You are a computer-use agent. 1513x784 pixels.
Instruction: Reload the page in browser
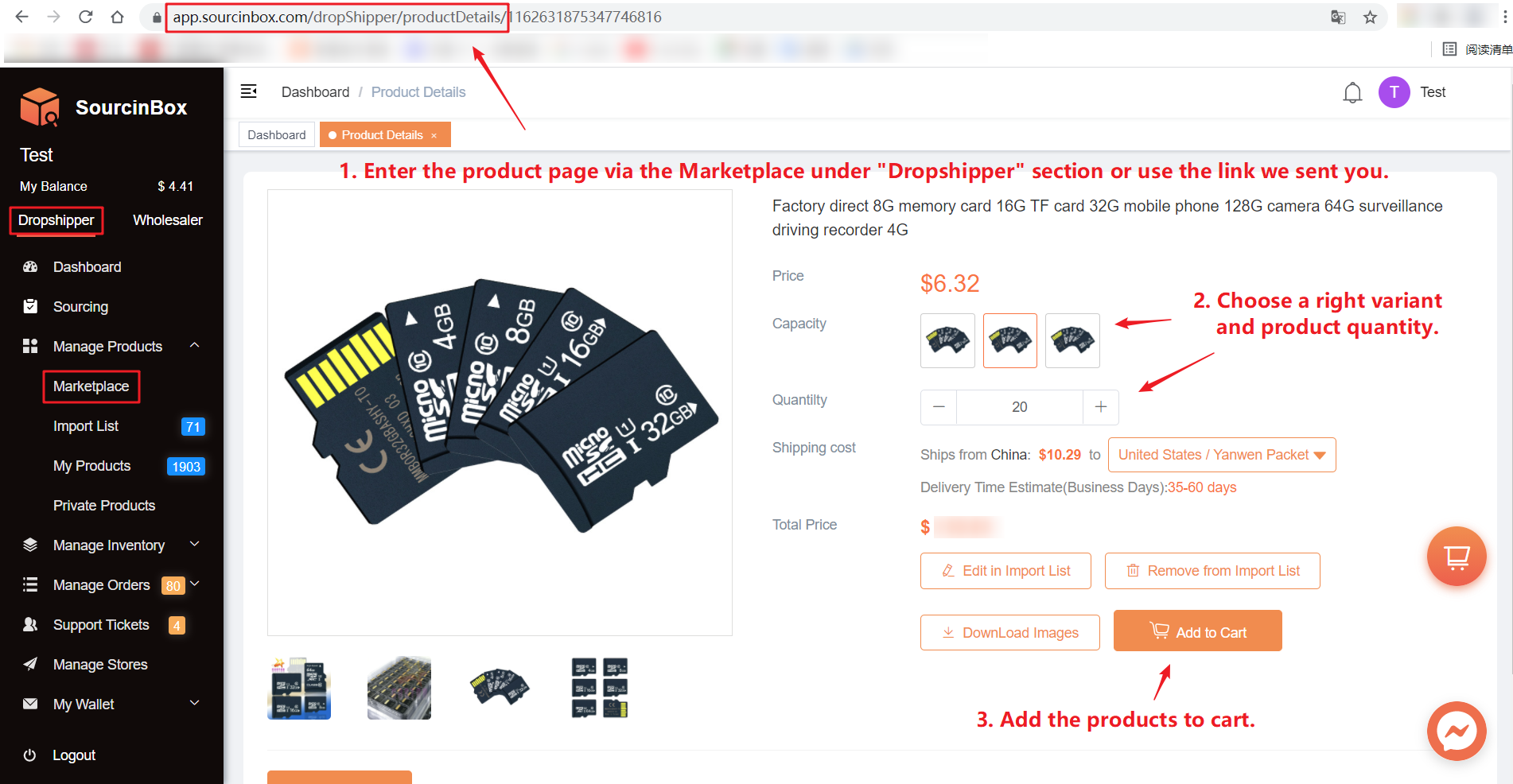tap(86, 17)
